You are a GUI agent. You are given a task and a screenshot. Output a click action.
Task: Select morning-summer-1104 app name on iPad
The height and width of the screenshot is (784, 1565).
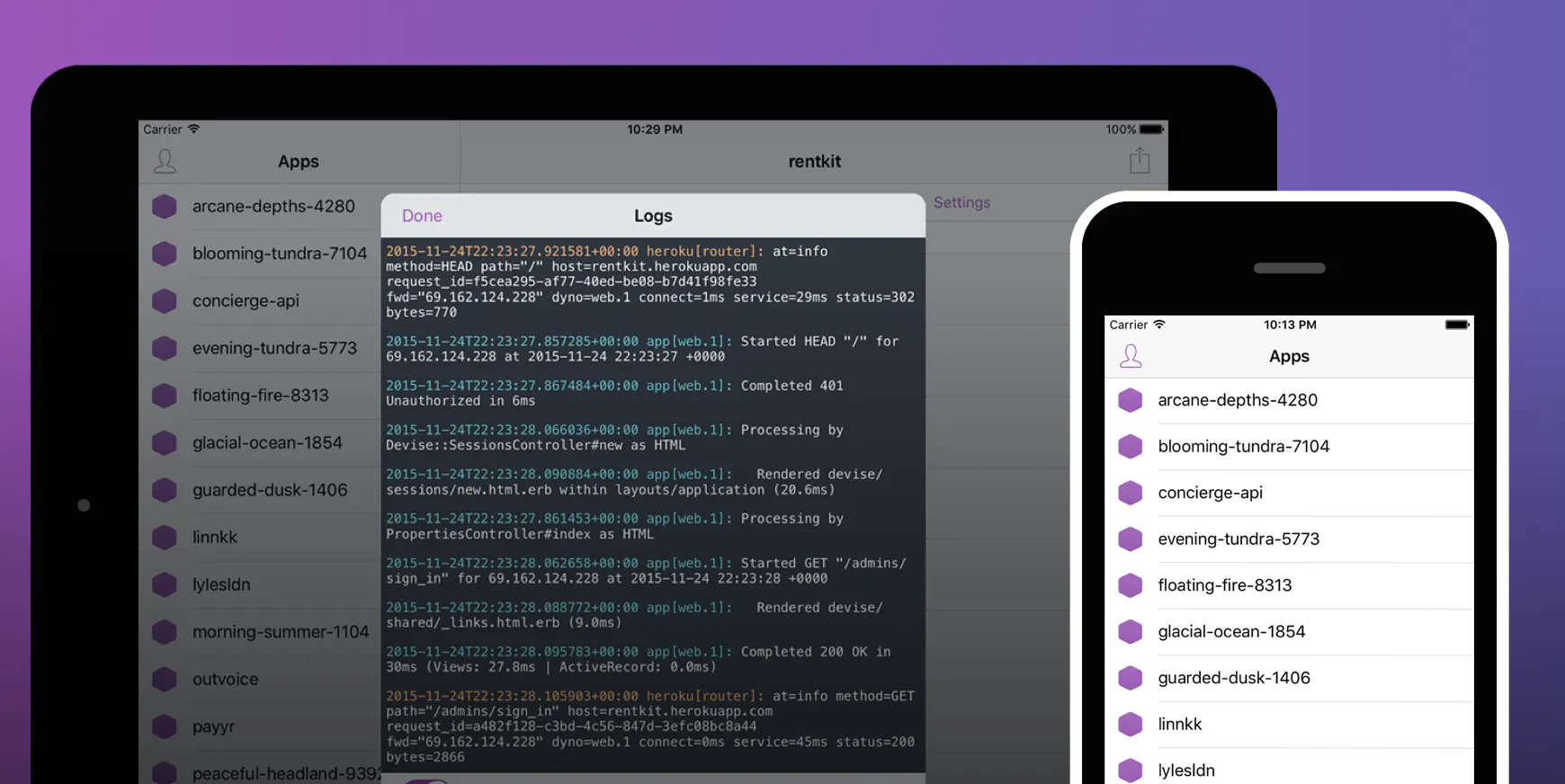point(281,632)
